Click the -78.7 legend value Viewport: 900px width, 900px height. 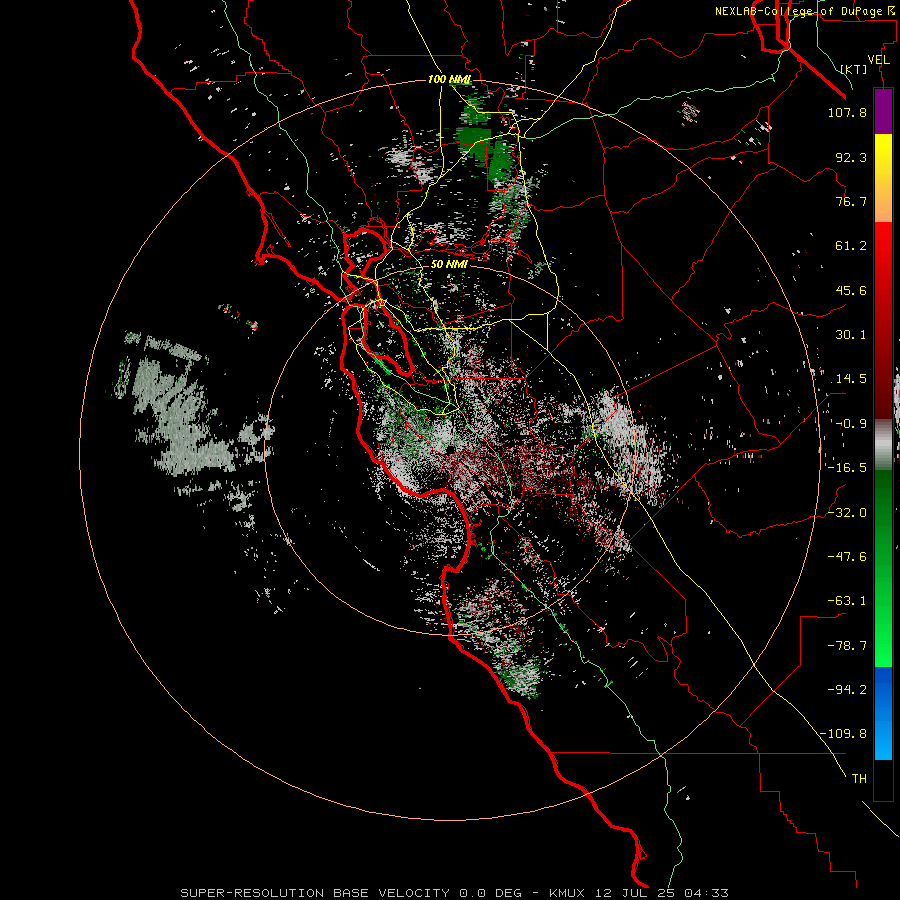click(847, 646)
